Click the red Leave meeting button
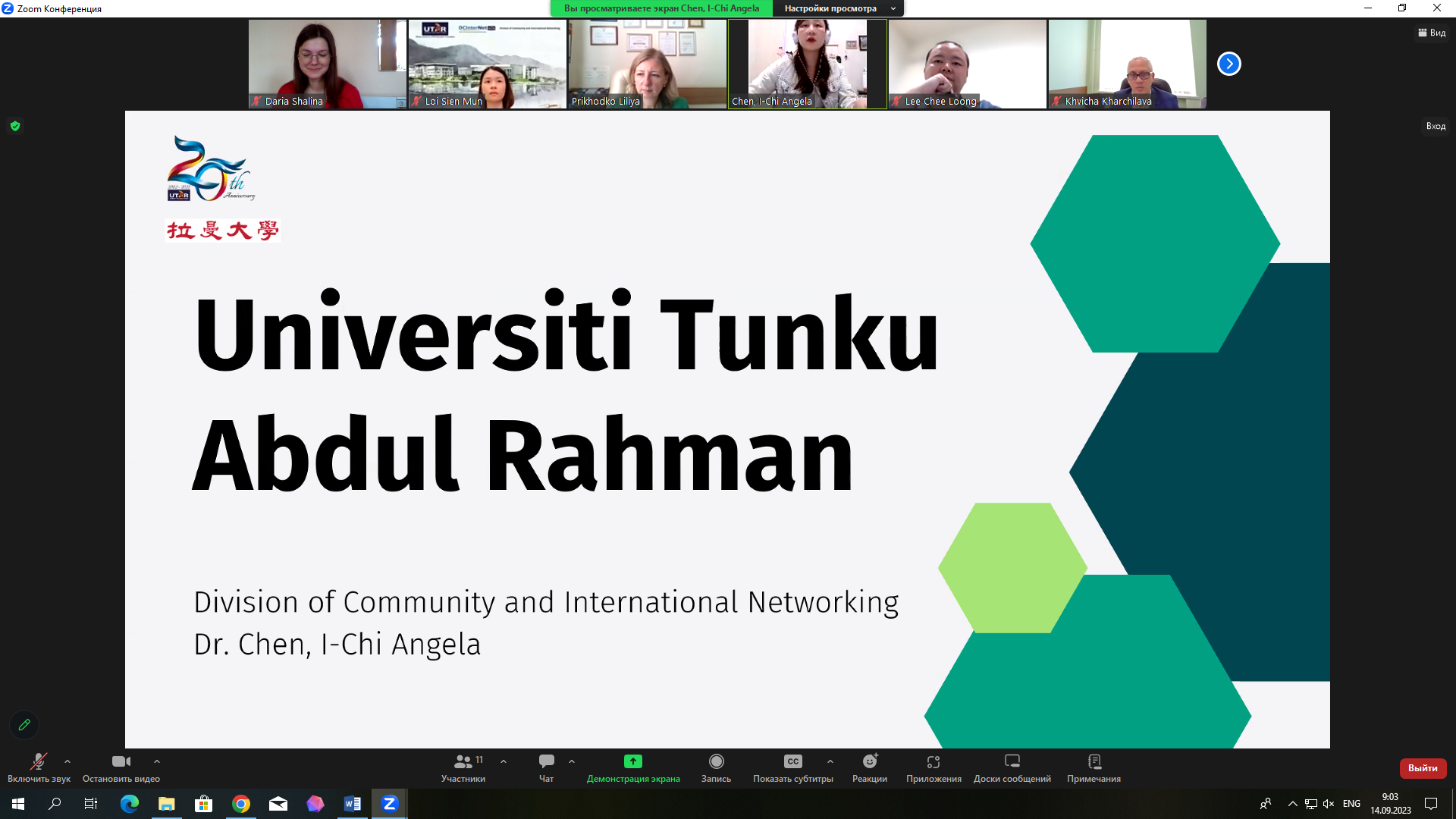This screenshot has height=819, width=1456. pyautogui.click(x=1423, y=768)
